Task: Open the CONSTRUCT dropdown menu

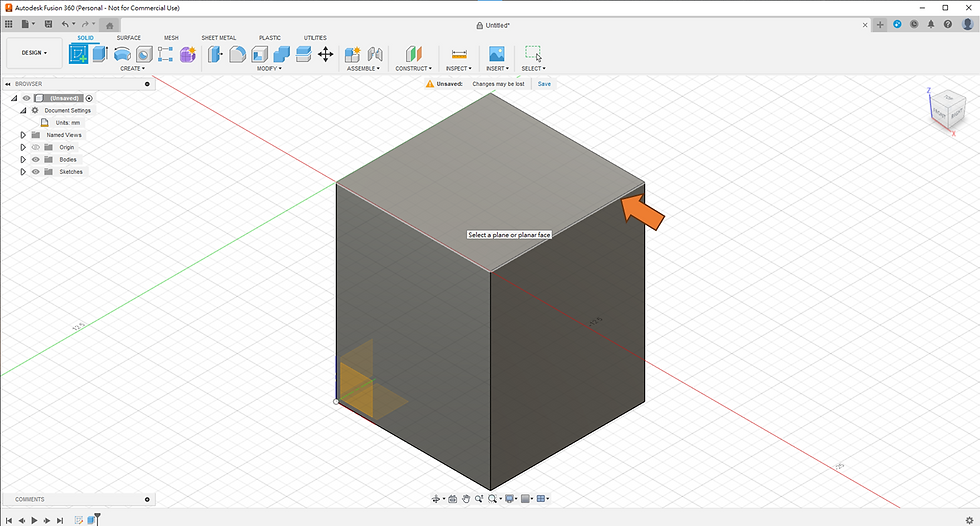Action: point(413,69)
